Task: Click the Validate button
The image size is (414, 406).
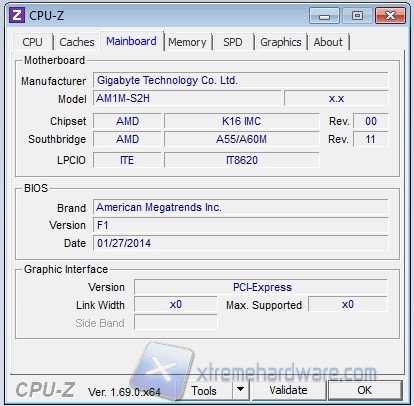Action: point(288,390)
